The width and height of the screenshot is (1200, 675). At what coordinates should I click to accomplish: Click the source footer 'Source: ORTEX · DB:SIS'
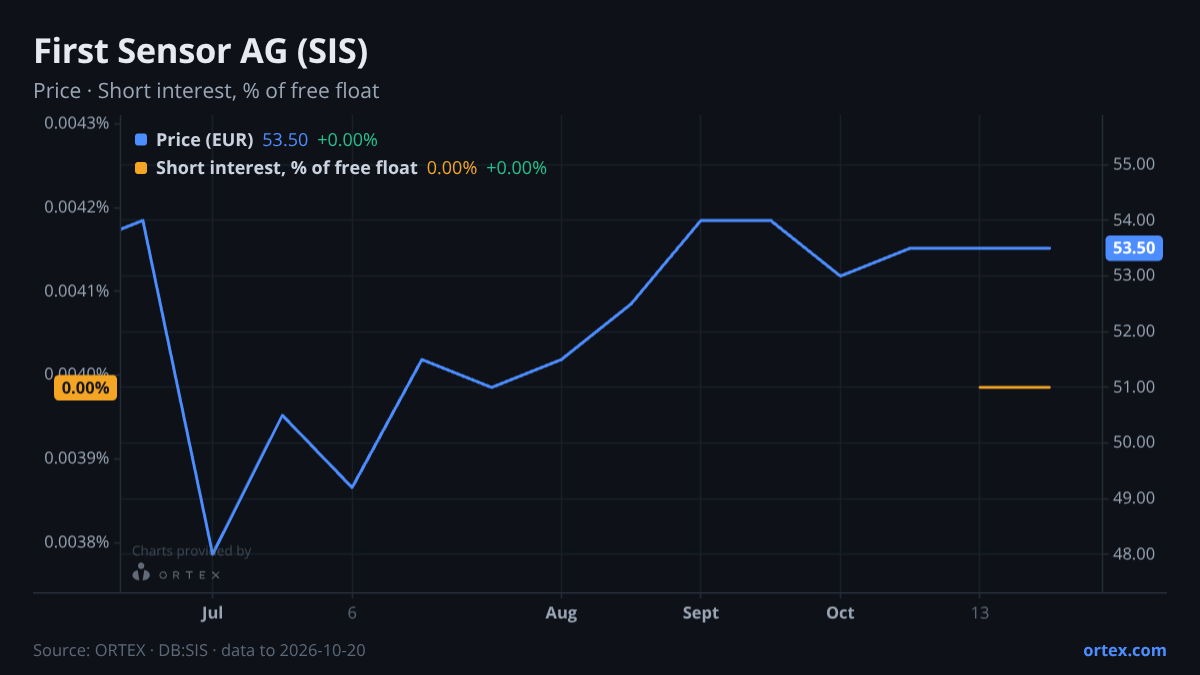pyautogui.click(x=199, y=650)
